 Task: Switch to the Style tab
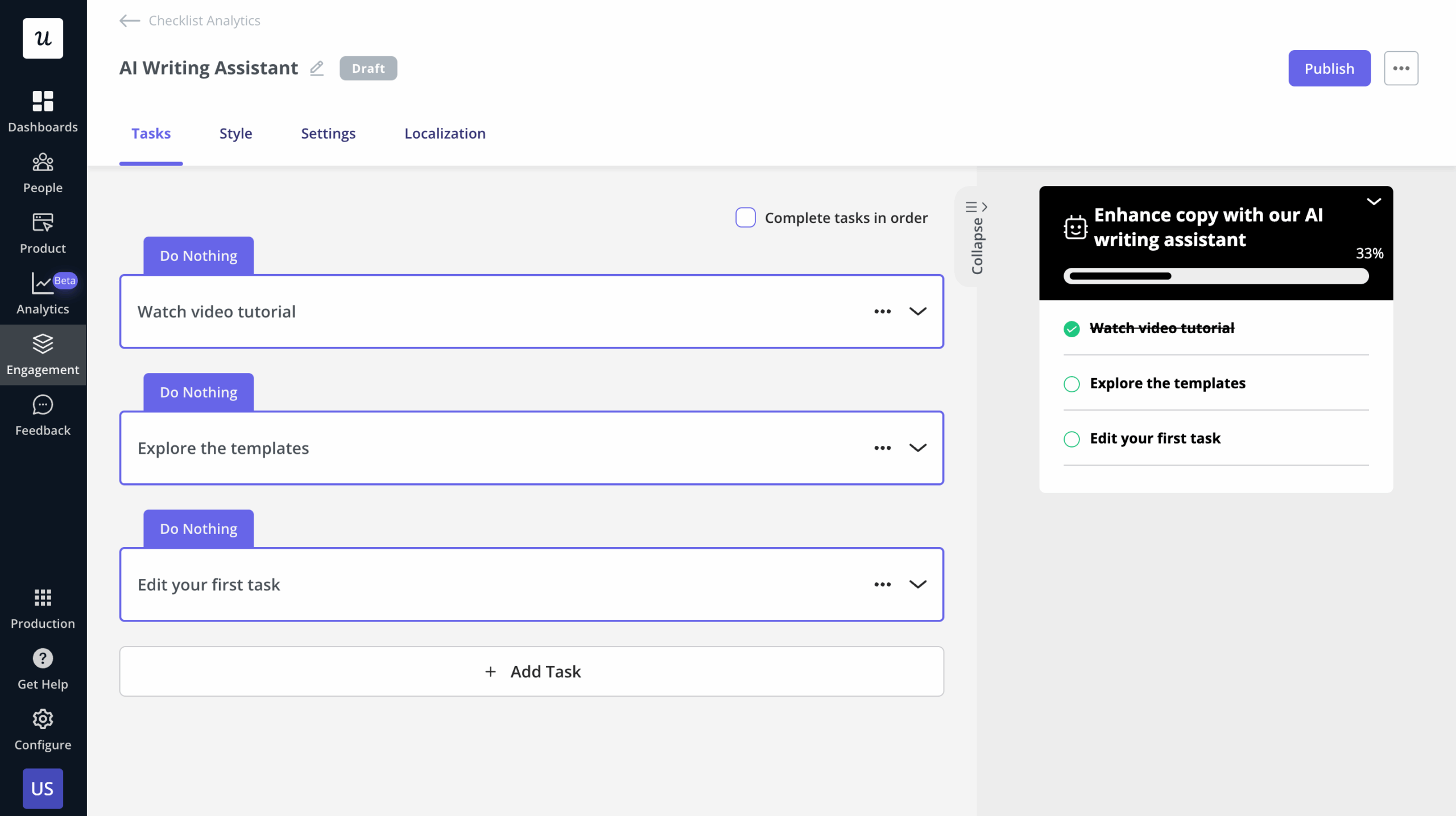tap(235, 133)
